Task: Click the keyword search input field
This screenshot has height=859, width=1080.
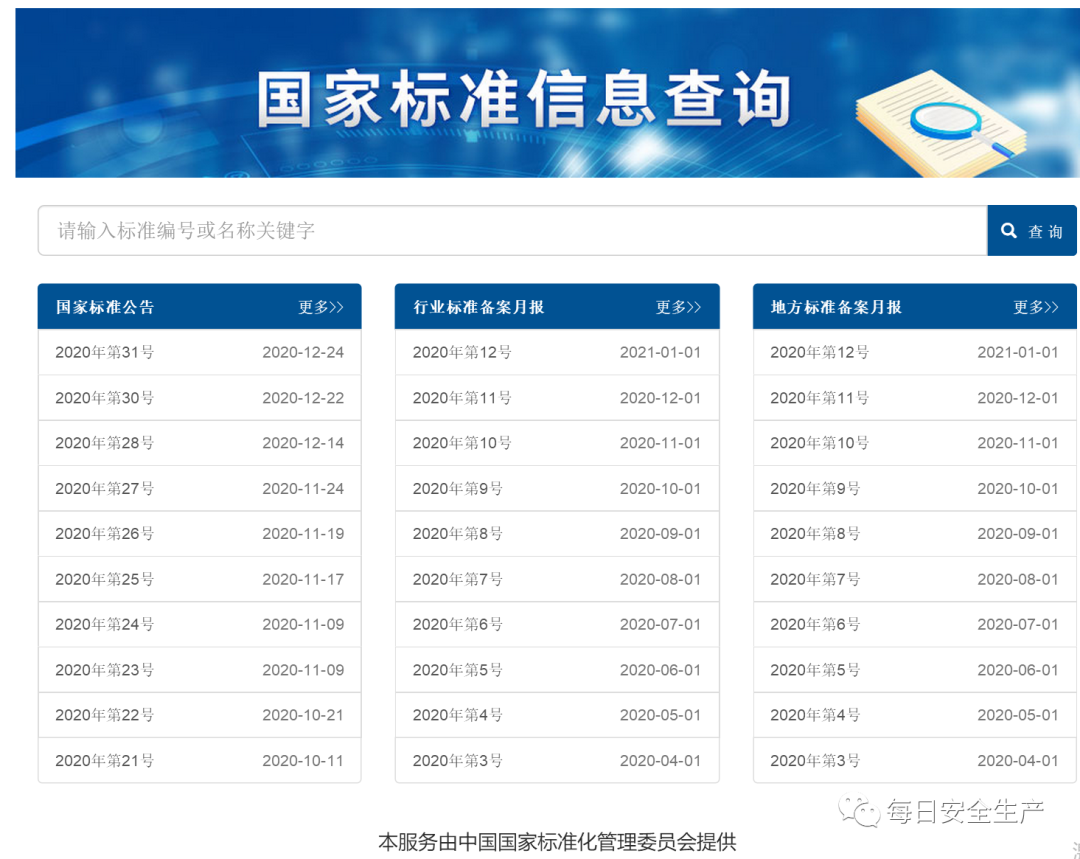Action: tap(512, 231)
